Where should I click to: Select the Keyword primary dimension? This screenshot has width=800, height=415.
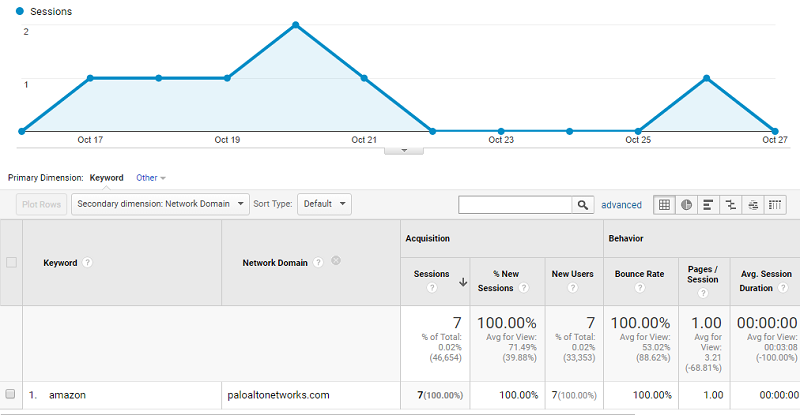coord(107,178)
